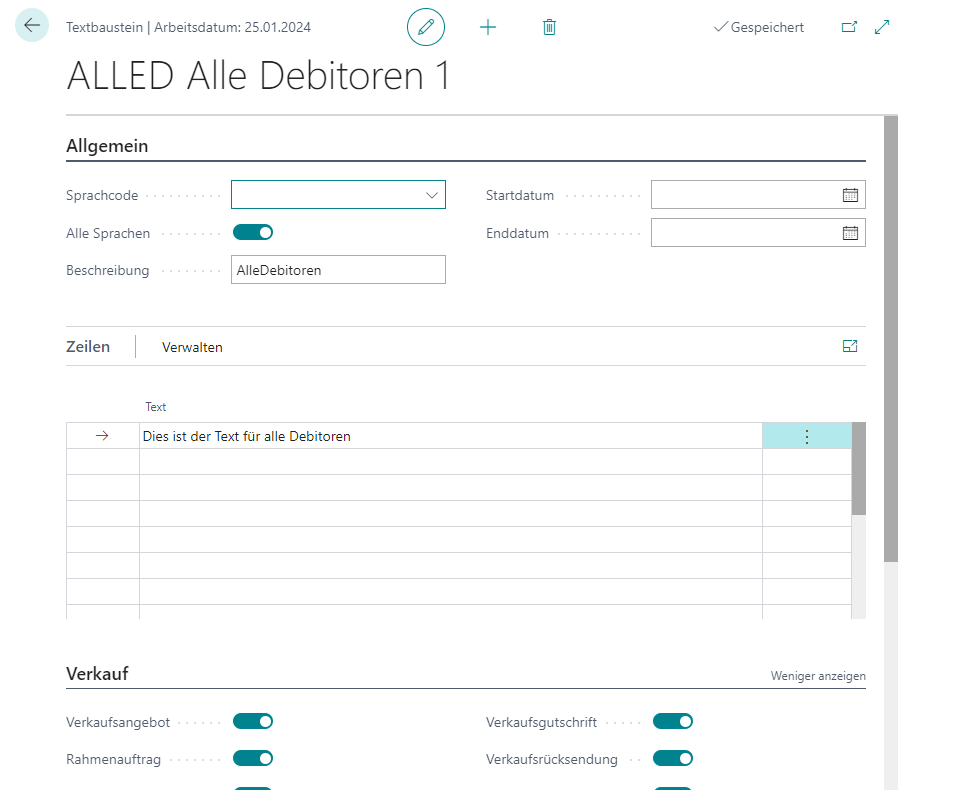The height and width of the screenshot is (790, 956).
Task: Open the Sprachcode dropdown
Action: tap(432, 195)
